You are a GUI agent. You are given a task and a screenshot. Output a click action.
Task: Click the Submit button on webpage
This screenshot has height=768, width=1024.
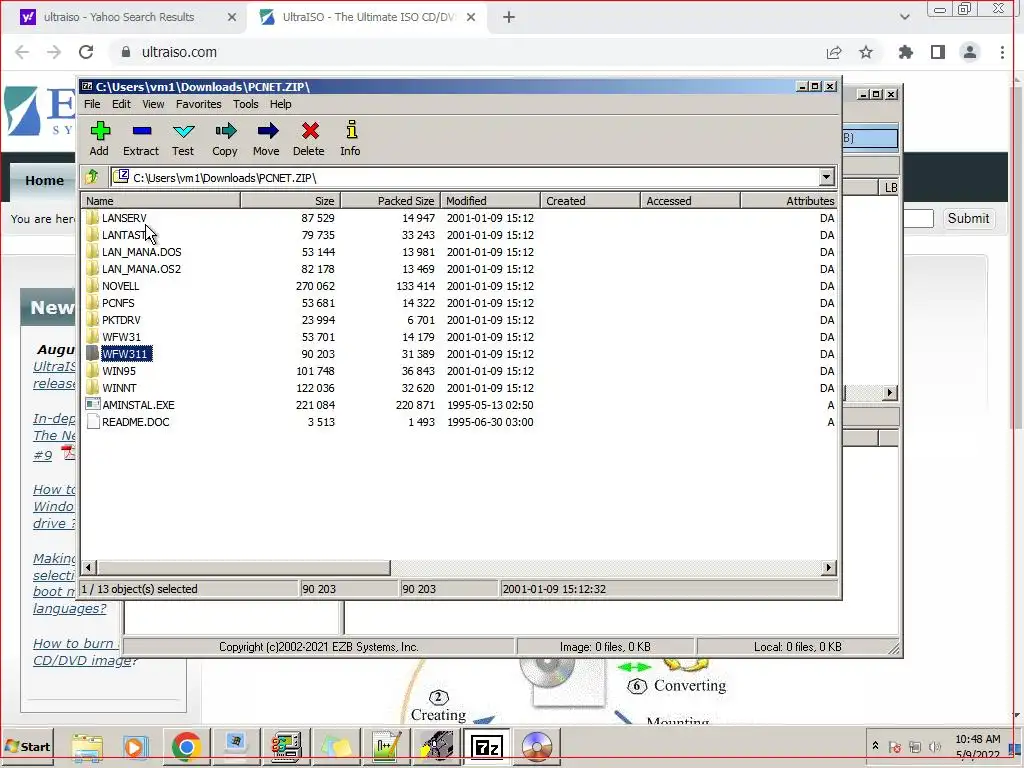click(x=968, y=219)
